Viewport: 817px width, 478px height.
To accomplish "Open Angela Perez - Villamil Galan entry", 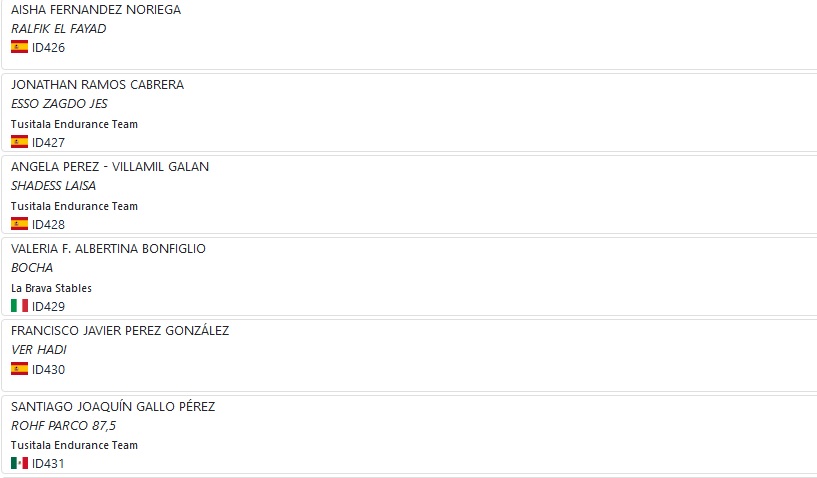I will pyautogui.click(x=110, y=167).
